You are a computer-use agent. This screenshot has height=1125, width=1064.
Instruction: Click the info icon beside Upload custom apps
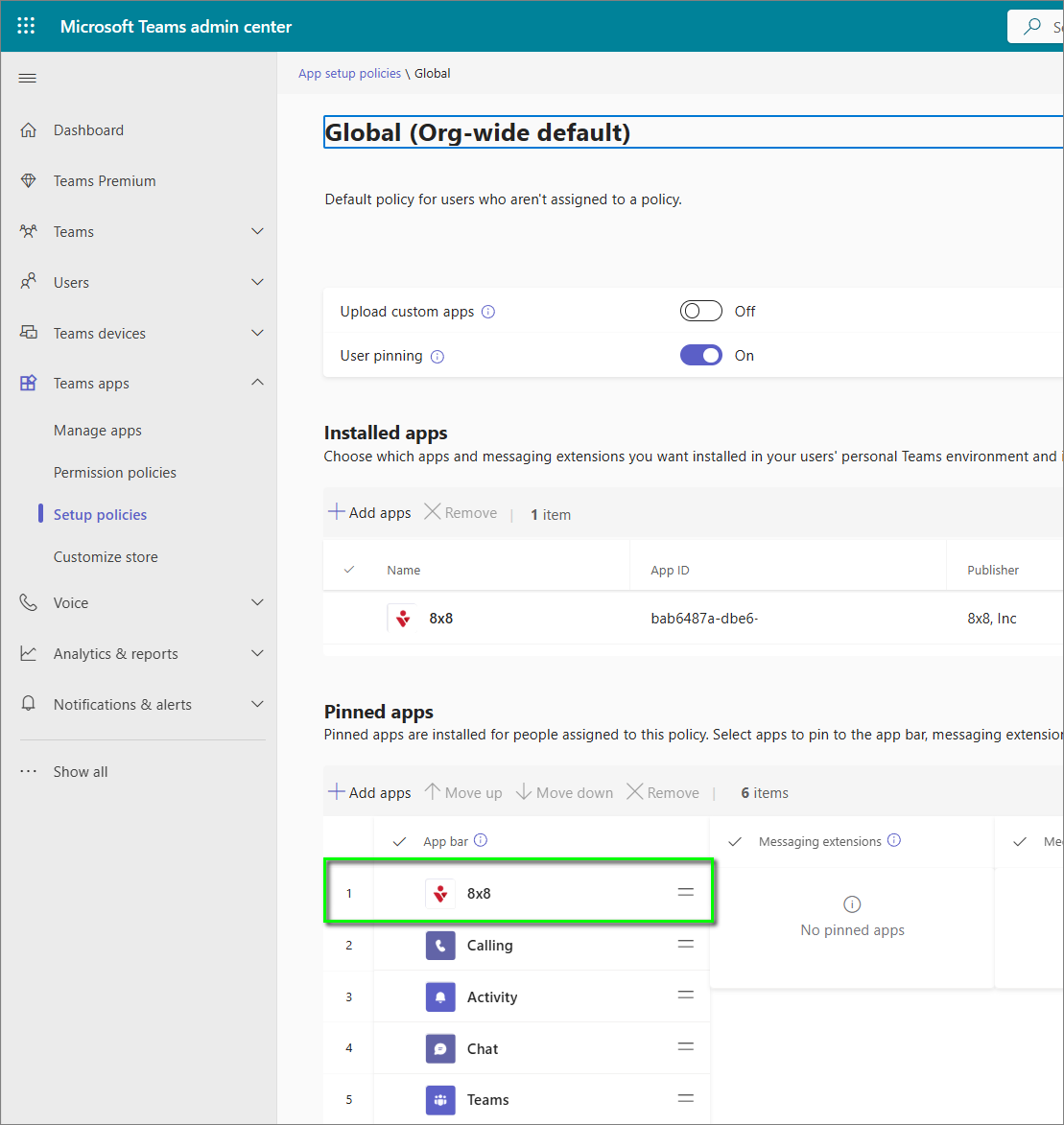(488, 312)
